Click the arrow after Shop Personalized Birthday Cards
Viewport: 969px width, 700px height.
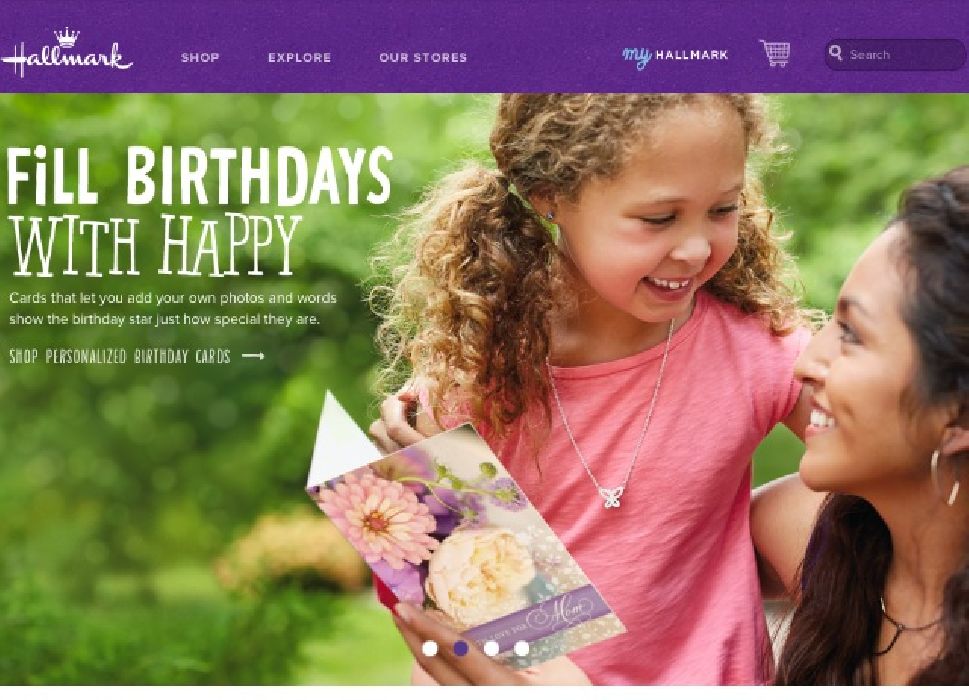tap(253, 356)
